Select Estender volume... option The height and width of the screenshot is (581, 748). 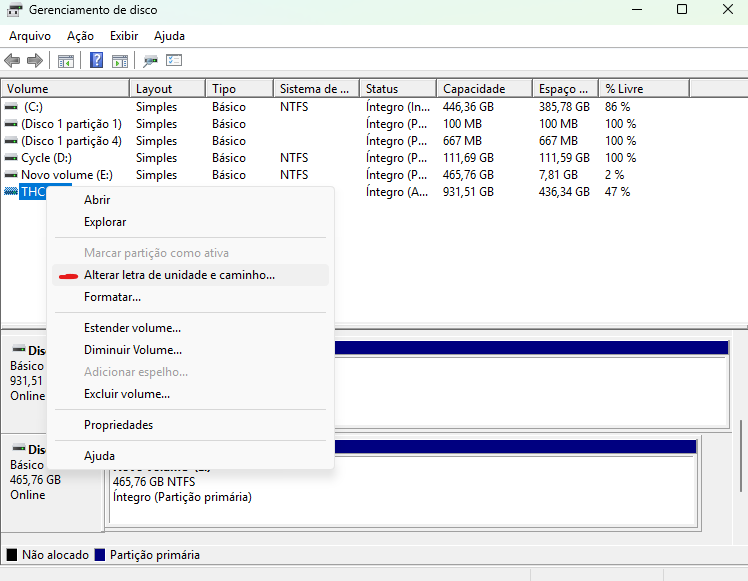point(190,328)
